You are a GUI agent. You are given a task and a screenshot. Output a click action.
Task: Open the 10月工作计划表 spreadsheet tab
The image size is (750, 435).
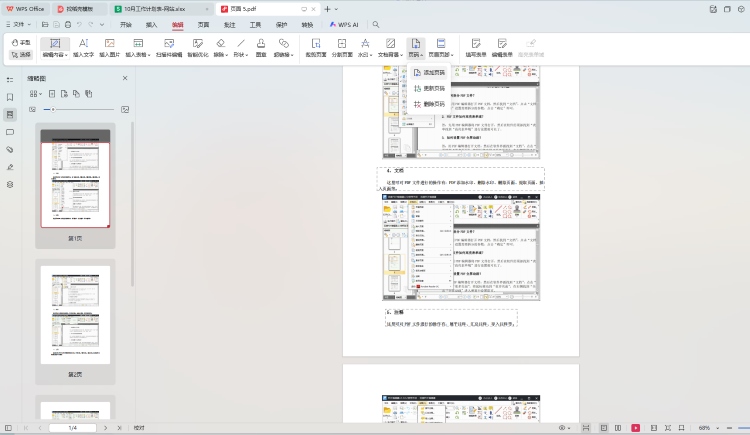[x=153, y=8]
